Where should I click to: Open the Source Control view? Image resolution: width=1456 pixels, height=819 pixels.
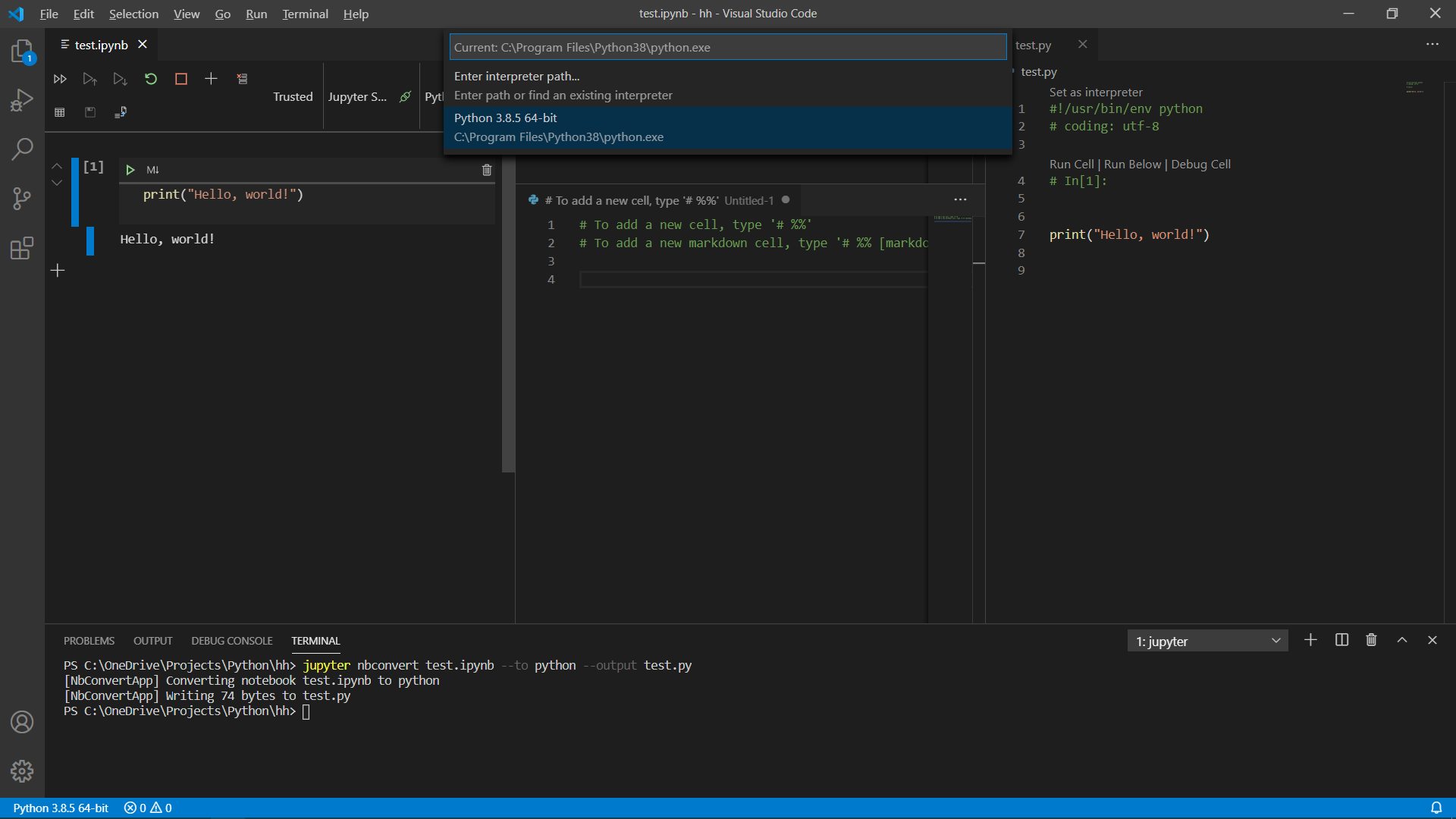coord(22,198)
